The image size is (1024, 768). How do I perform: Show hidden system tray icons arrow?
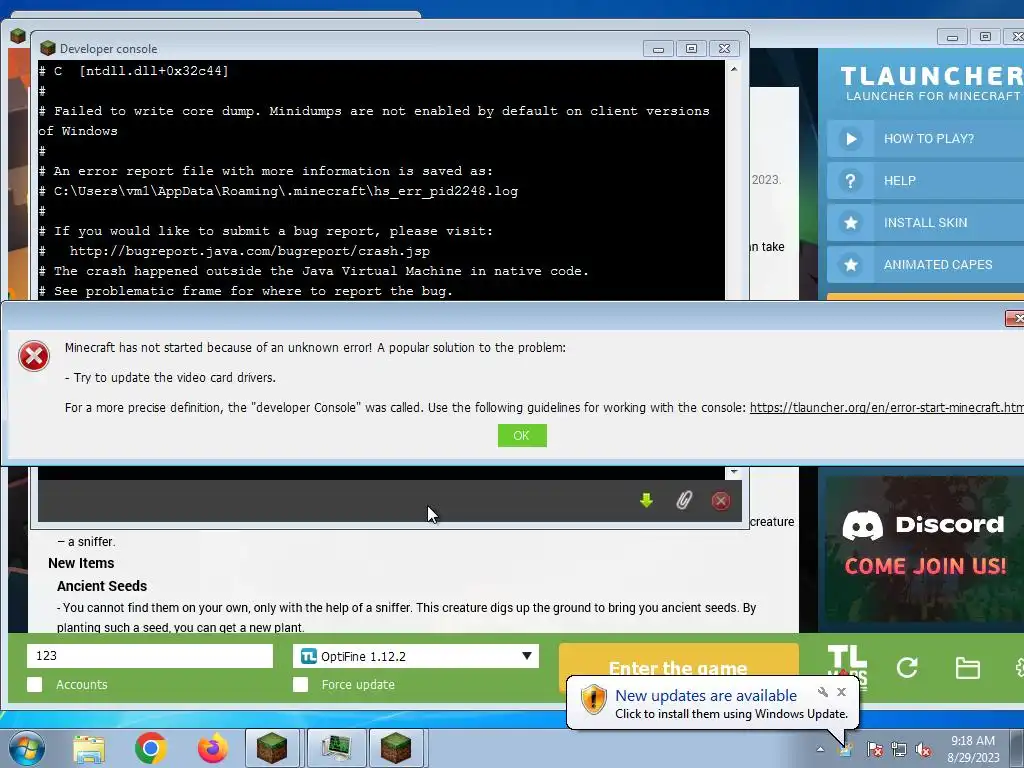coord(820,749)
